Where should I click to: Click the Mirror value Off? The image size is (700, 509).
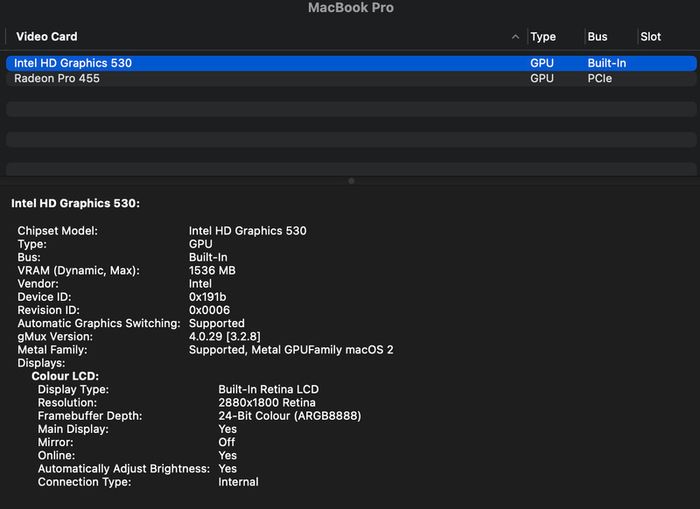point(226,442)
